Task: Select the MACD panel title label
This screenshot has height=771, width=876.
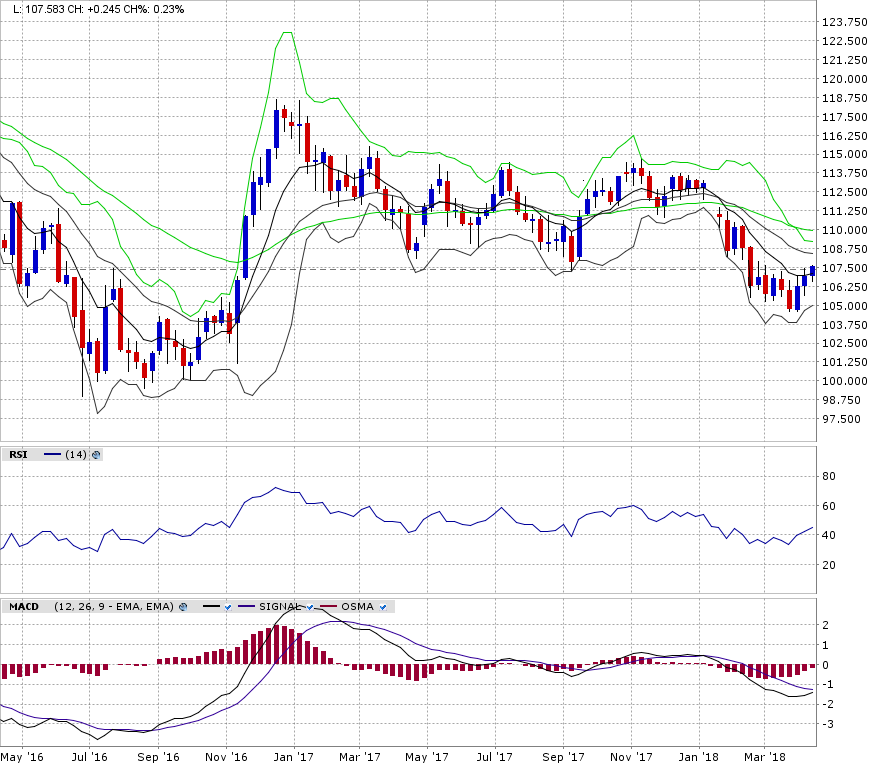Action: point(24,607)
